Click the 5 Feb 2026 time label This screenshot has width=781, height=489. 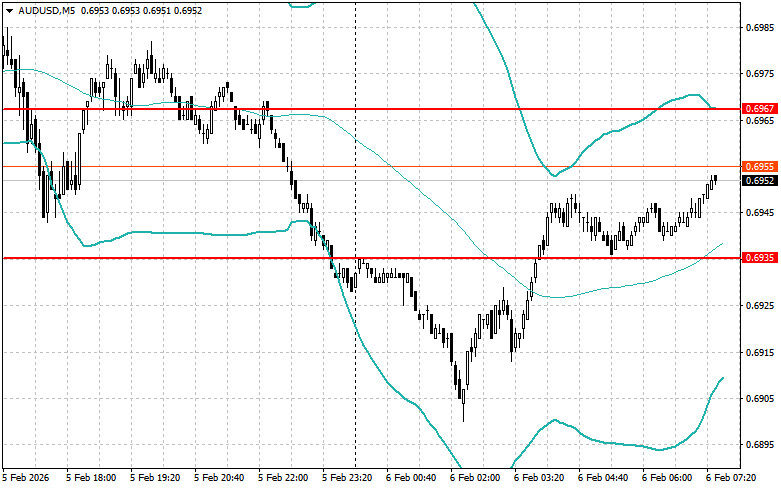26,478
